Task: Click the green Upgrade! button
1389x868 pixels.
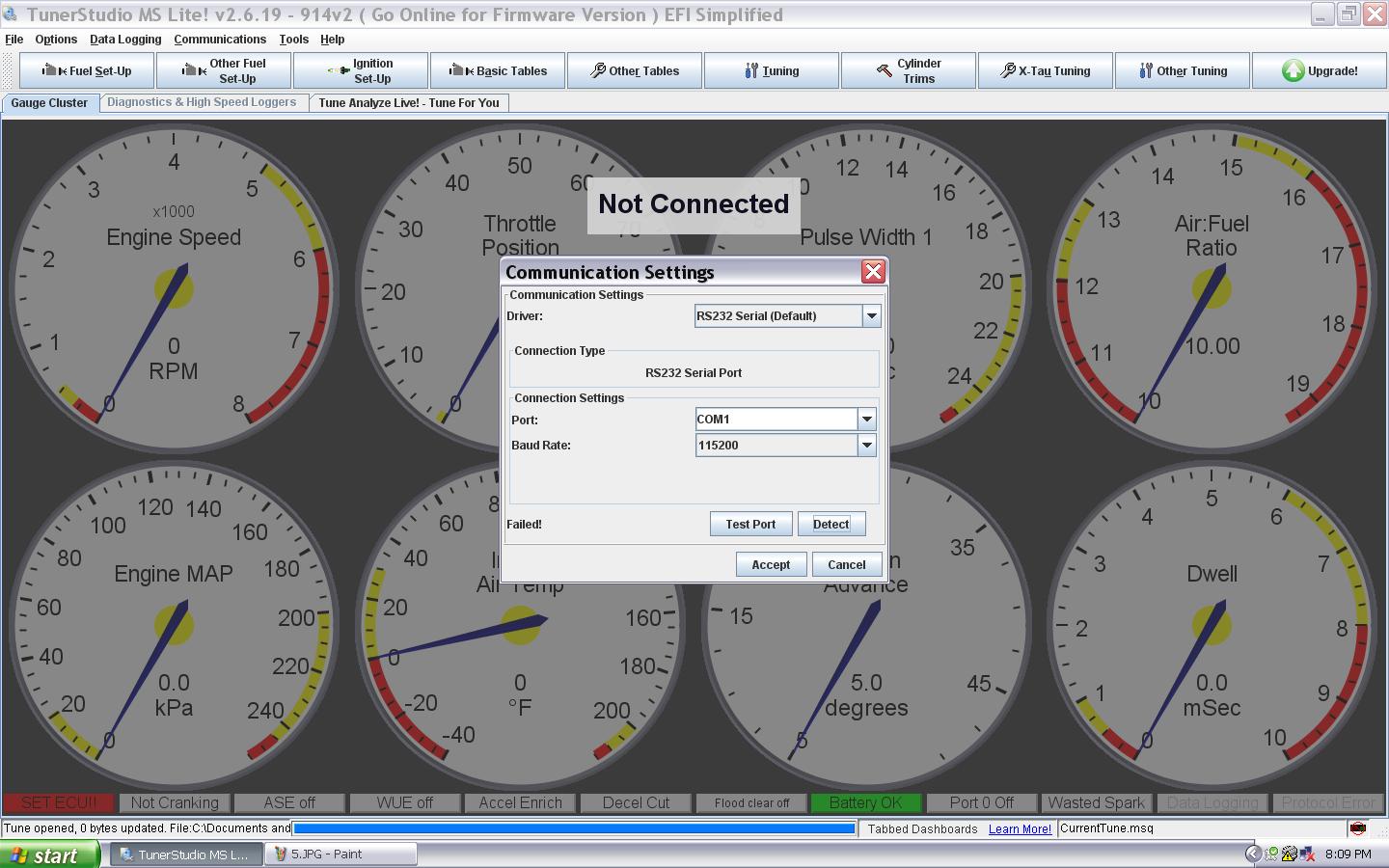Action: pyautogui.click(x=1320, y=70)
